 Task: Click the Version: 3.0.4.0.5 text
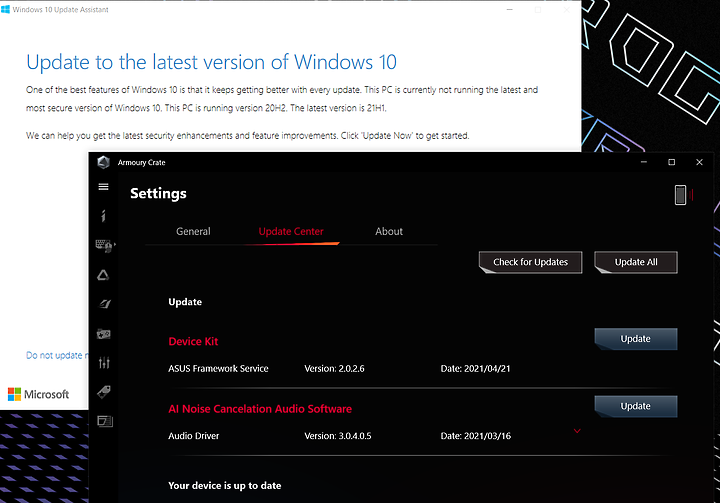338,436
